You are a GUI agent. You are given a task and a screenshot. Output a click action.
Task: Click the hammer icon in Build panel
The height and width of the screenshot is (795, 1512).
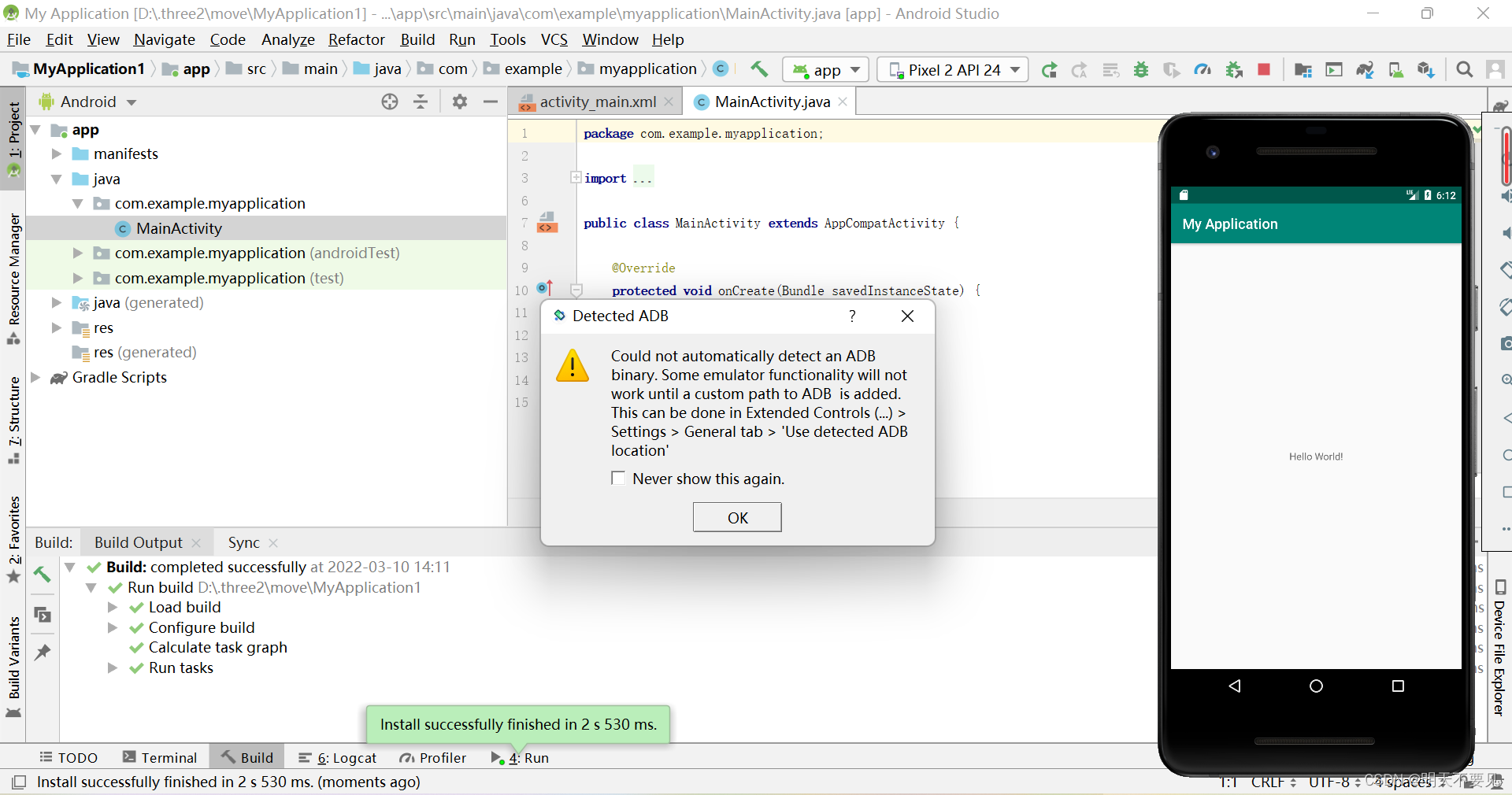[43, 575]
